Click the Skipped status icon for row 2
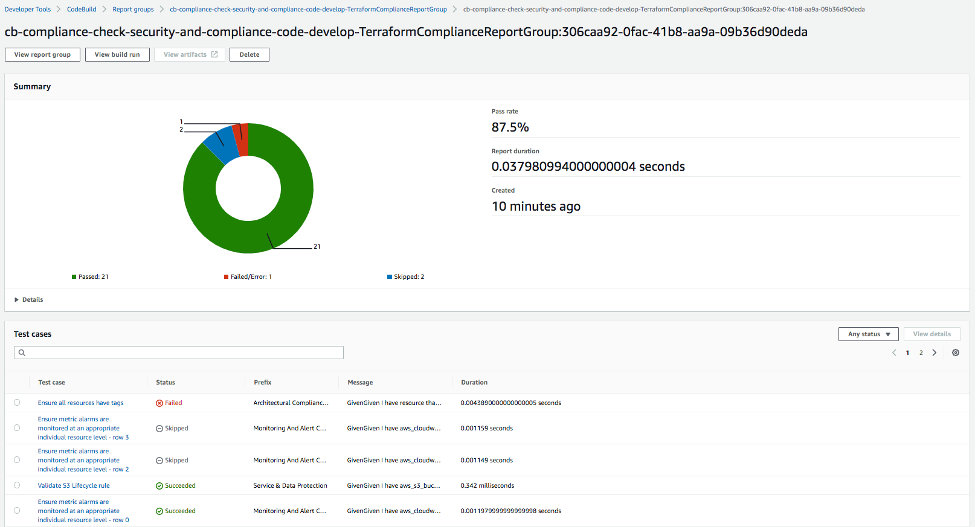Viewport: 977px width, 527px height. click(x=160, y=460)
